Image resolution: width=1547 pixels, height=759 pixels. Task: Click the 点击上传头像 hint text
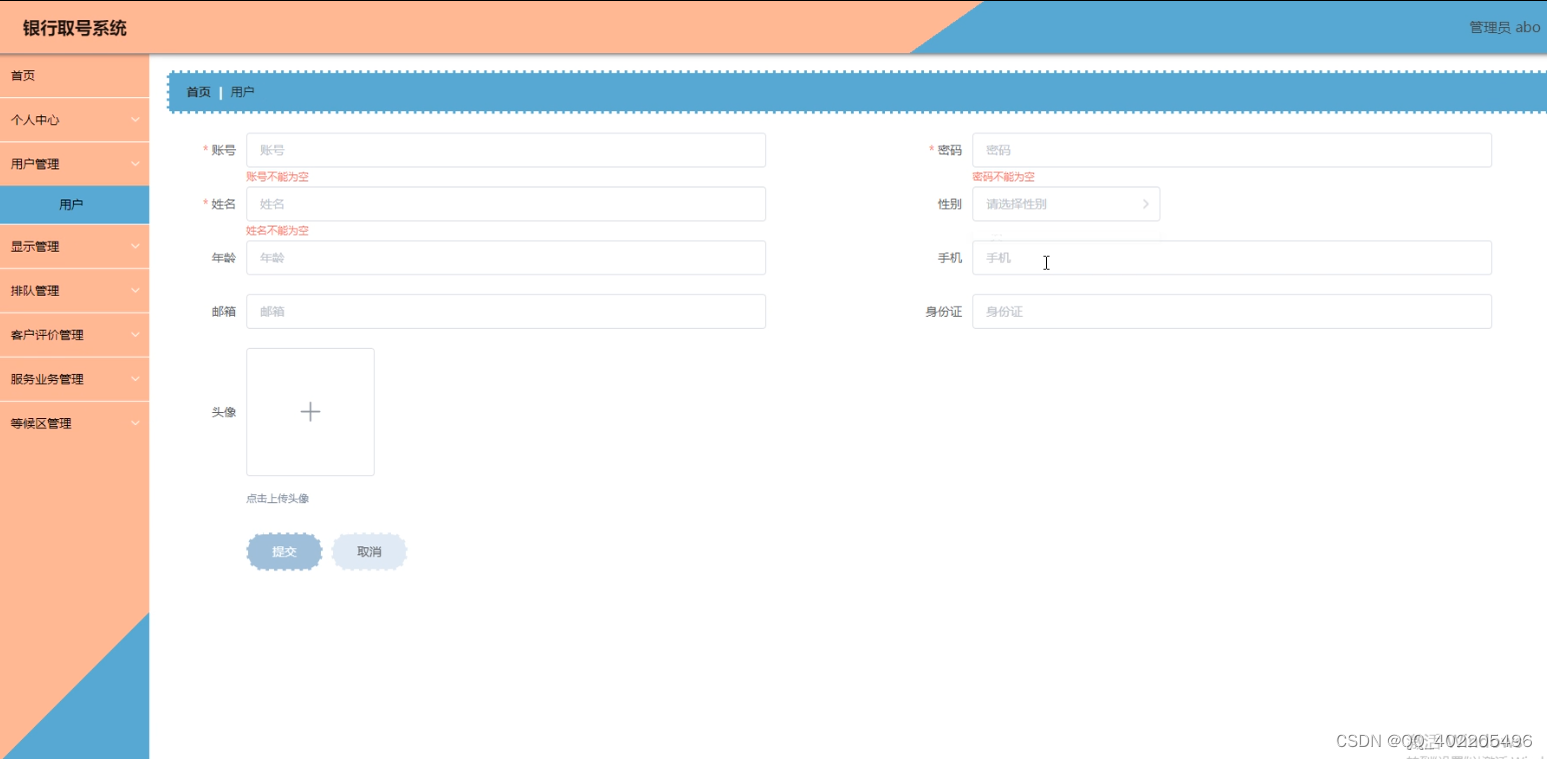(277, 498)
